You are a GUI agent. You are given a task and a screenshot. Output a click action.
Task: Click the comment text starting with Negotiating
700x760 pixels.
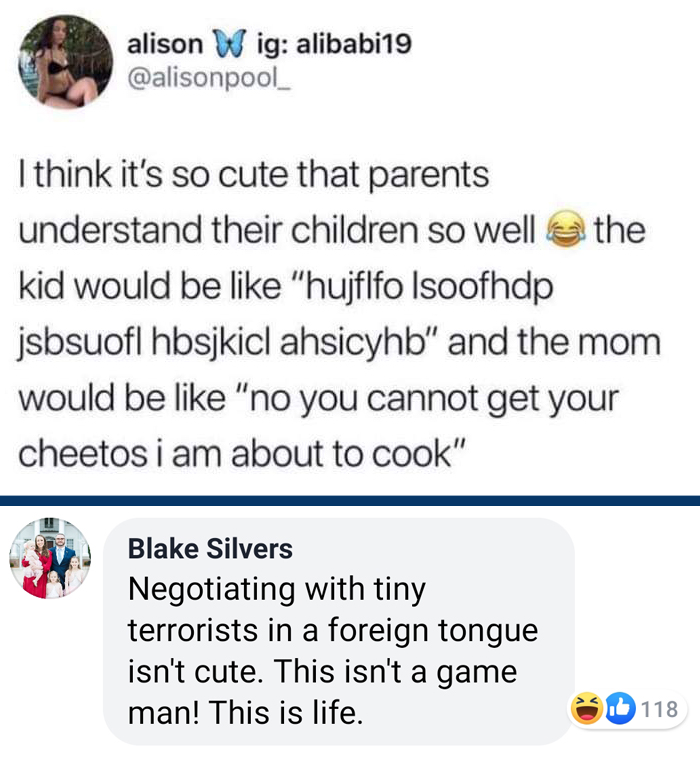pos(333,650)
